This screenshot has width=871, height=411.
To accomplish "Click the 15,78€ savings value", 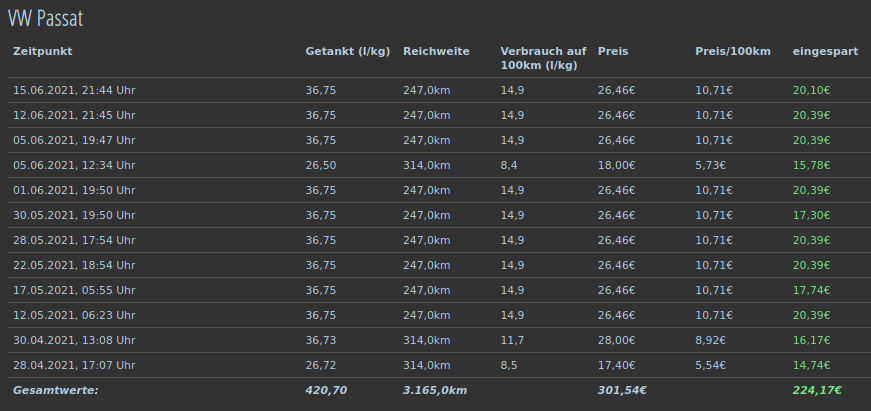I will [x=812, y=166].
